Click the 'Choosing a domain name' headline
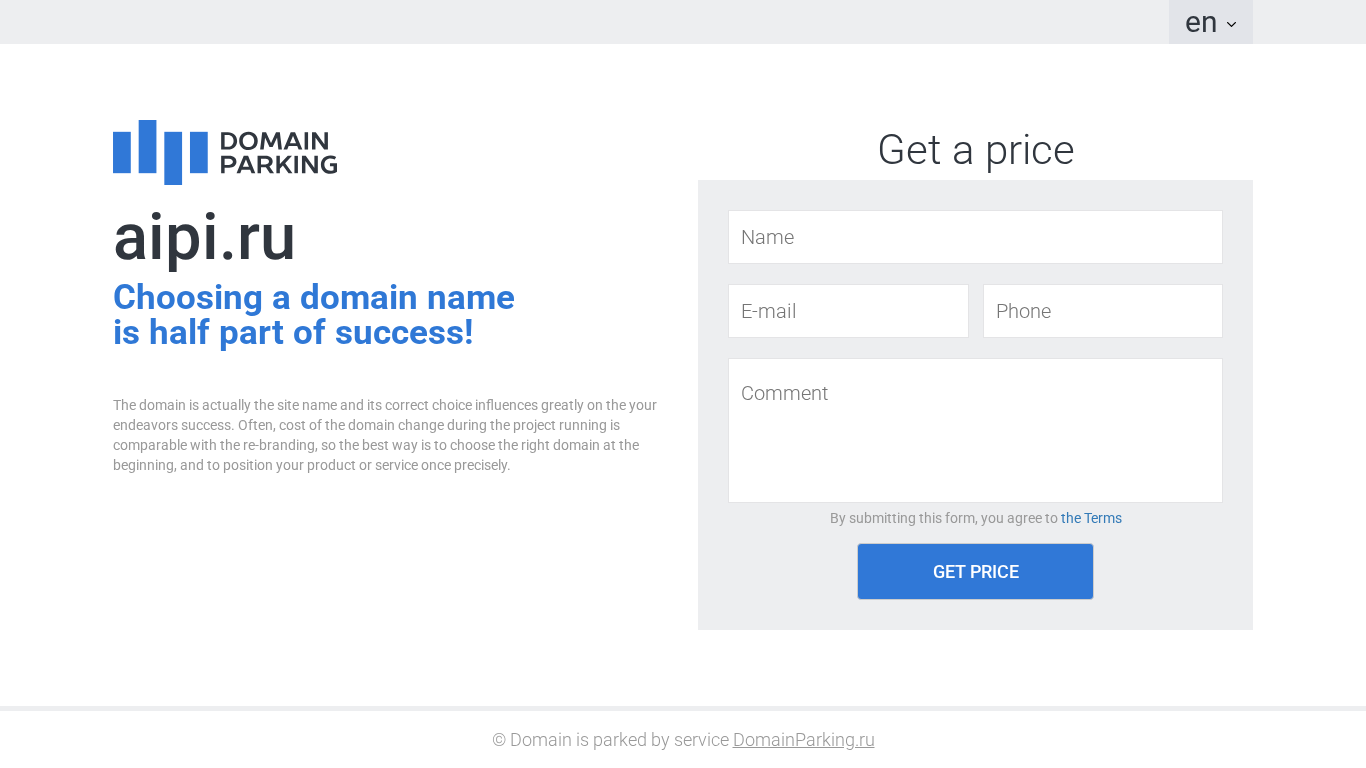Viewport: 1366px width, 768px height. click(314, 297)
